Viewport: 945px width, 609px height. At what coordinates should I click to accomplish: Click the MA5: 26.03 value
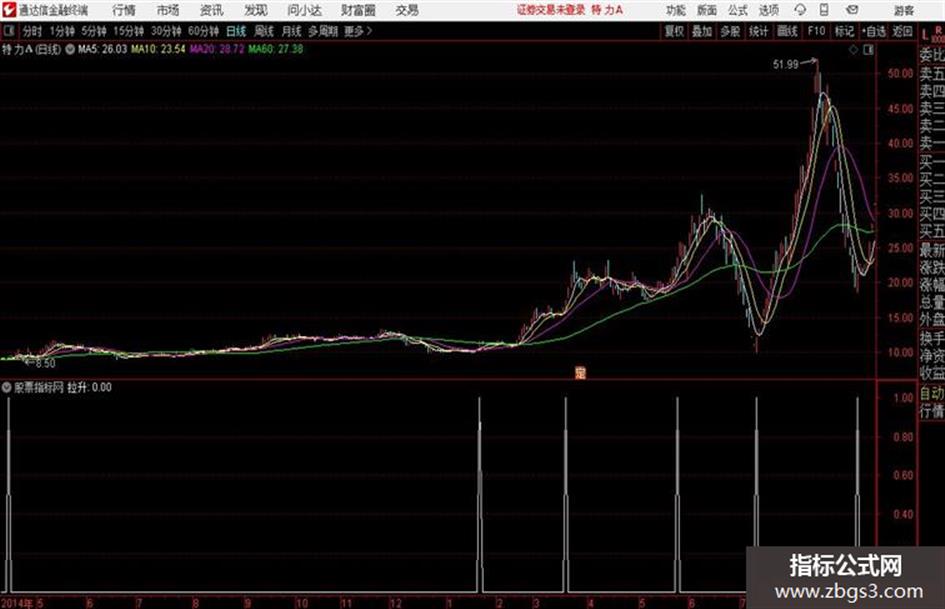(102, 49)
